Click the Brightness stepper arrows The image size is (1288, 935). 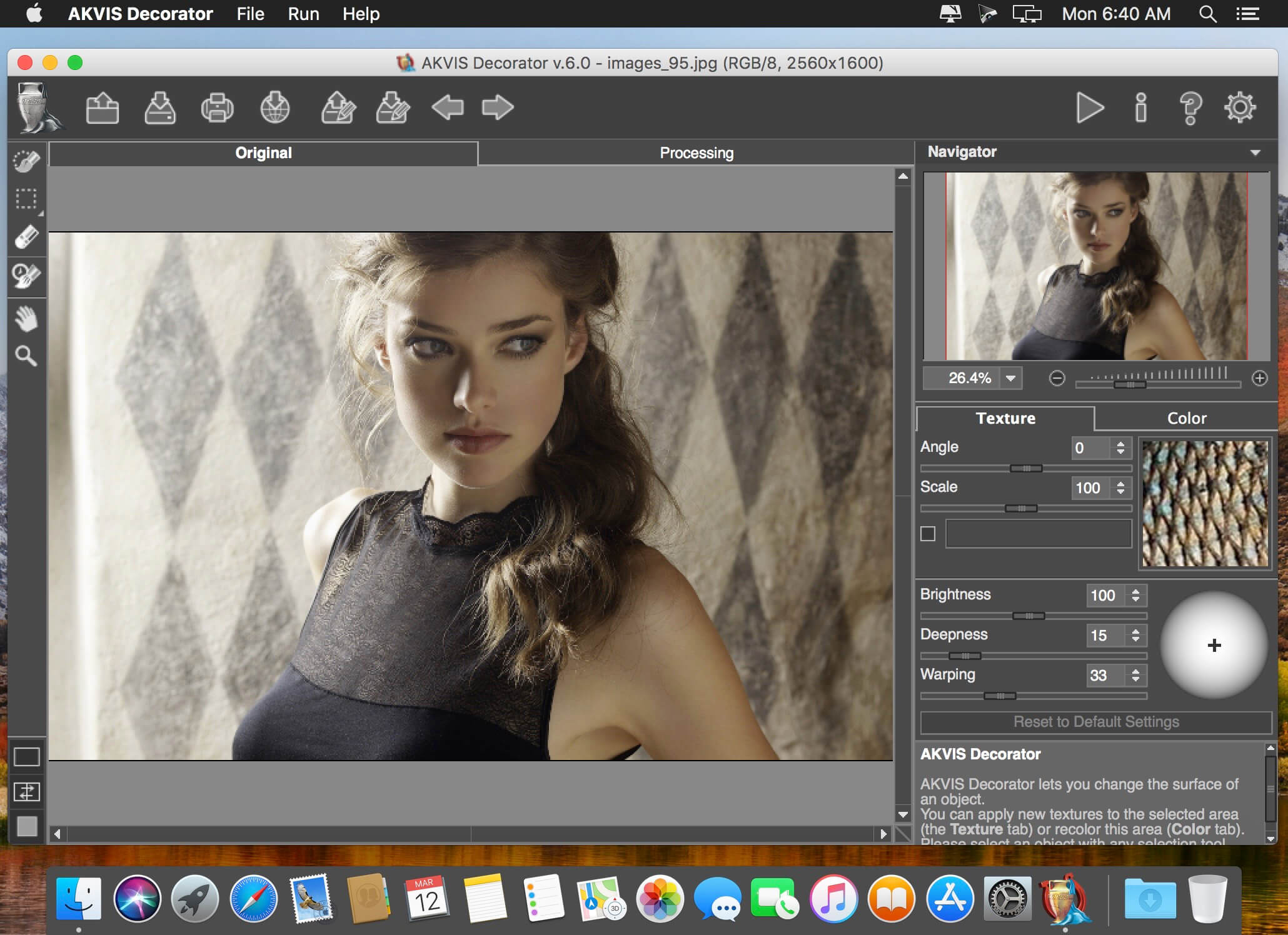click(x=1135, y=596)
